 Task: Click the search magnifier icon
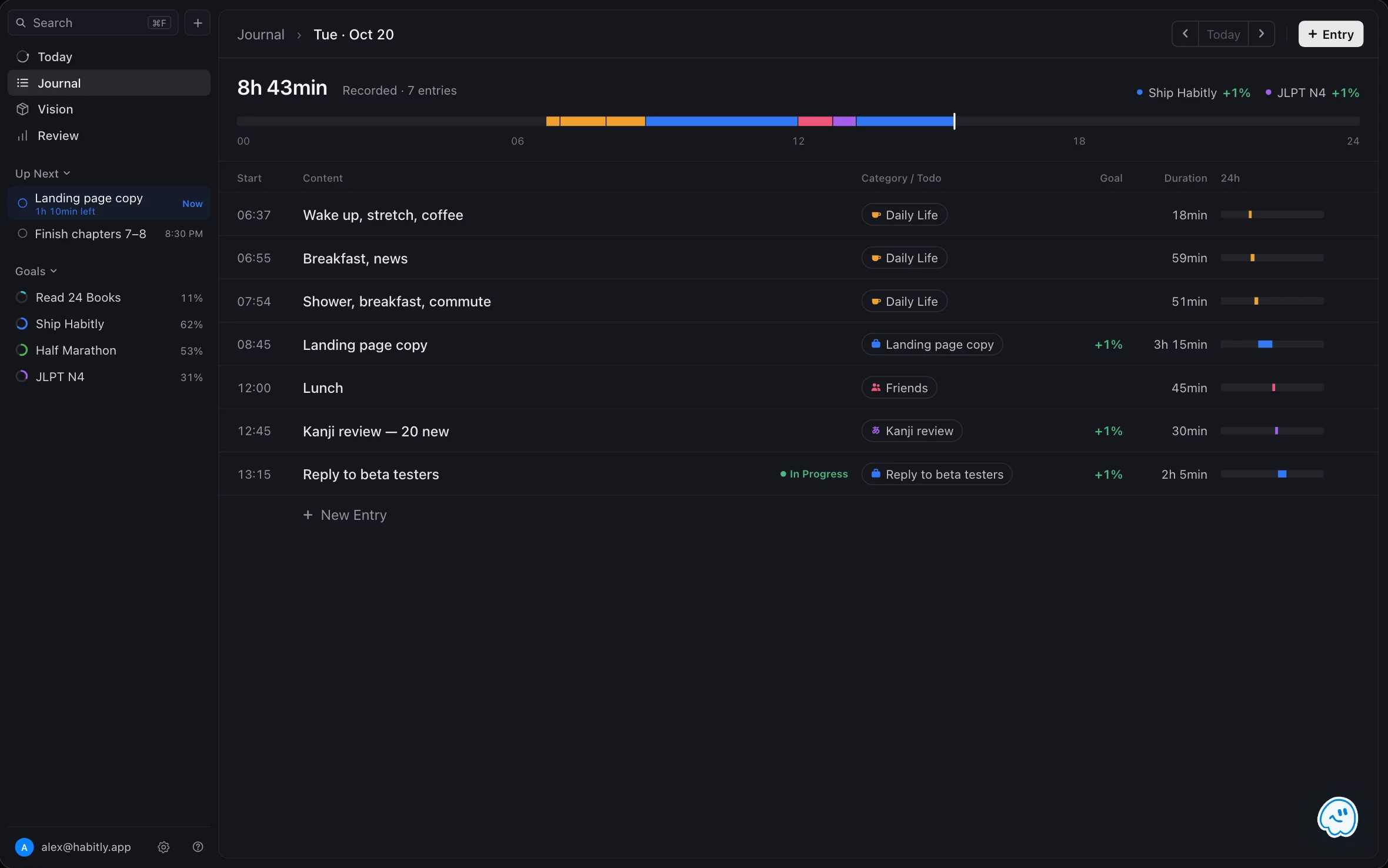21,23
